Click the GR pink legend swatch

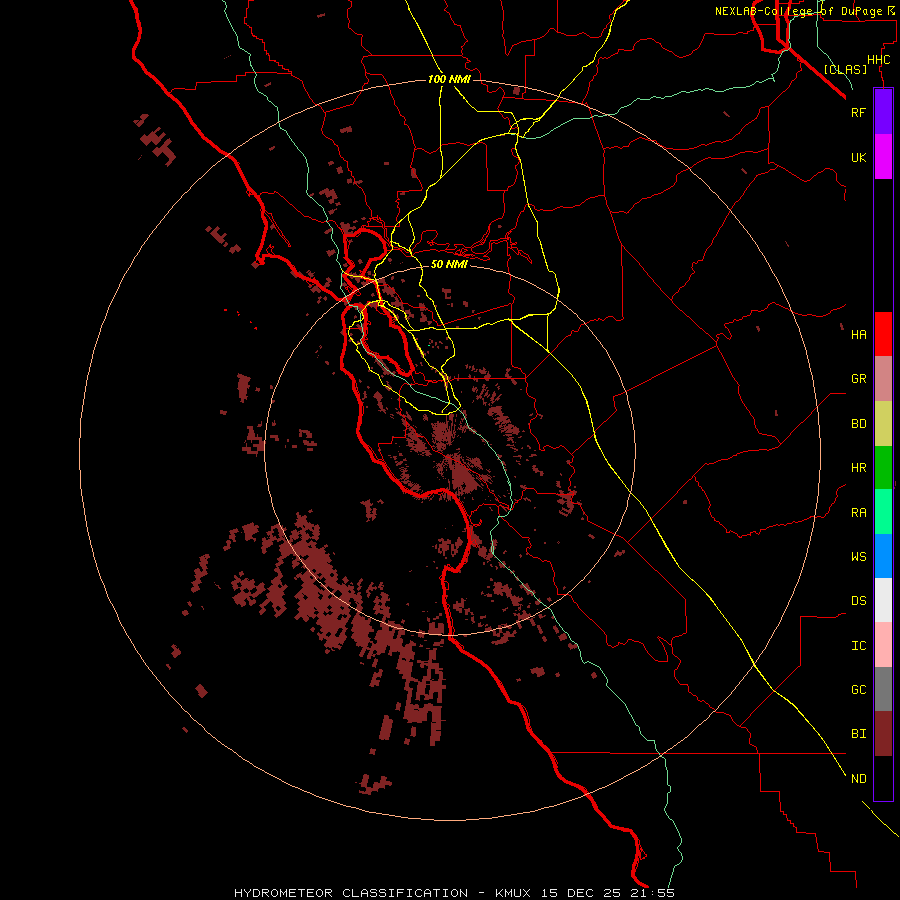[x=883, y=379]
